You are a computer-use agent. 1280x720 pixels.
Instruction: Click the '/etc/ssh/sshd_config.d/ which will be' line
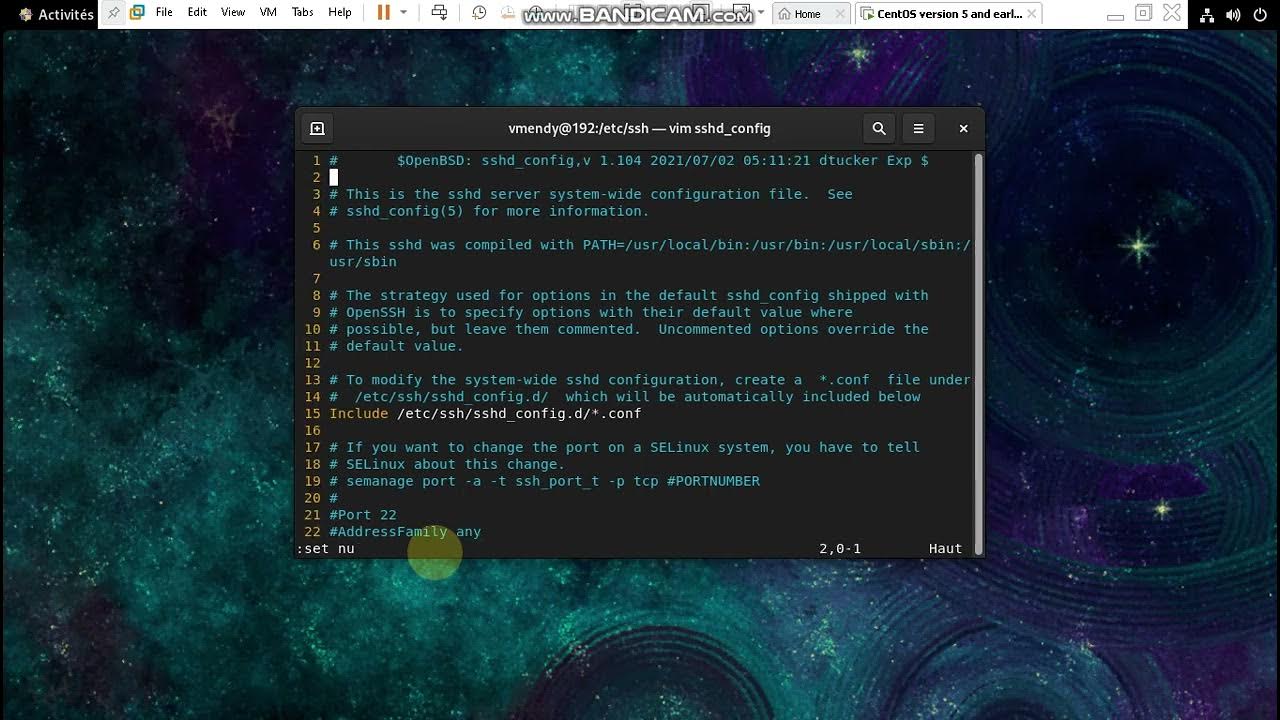625,397
